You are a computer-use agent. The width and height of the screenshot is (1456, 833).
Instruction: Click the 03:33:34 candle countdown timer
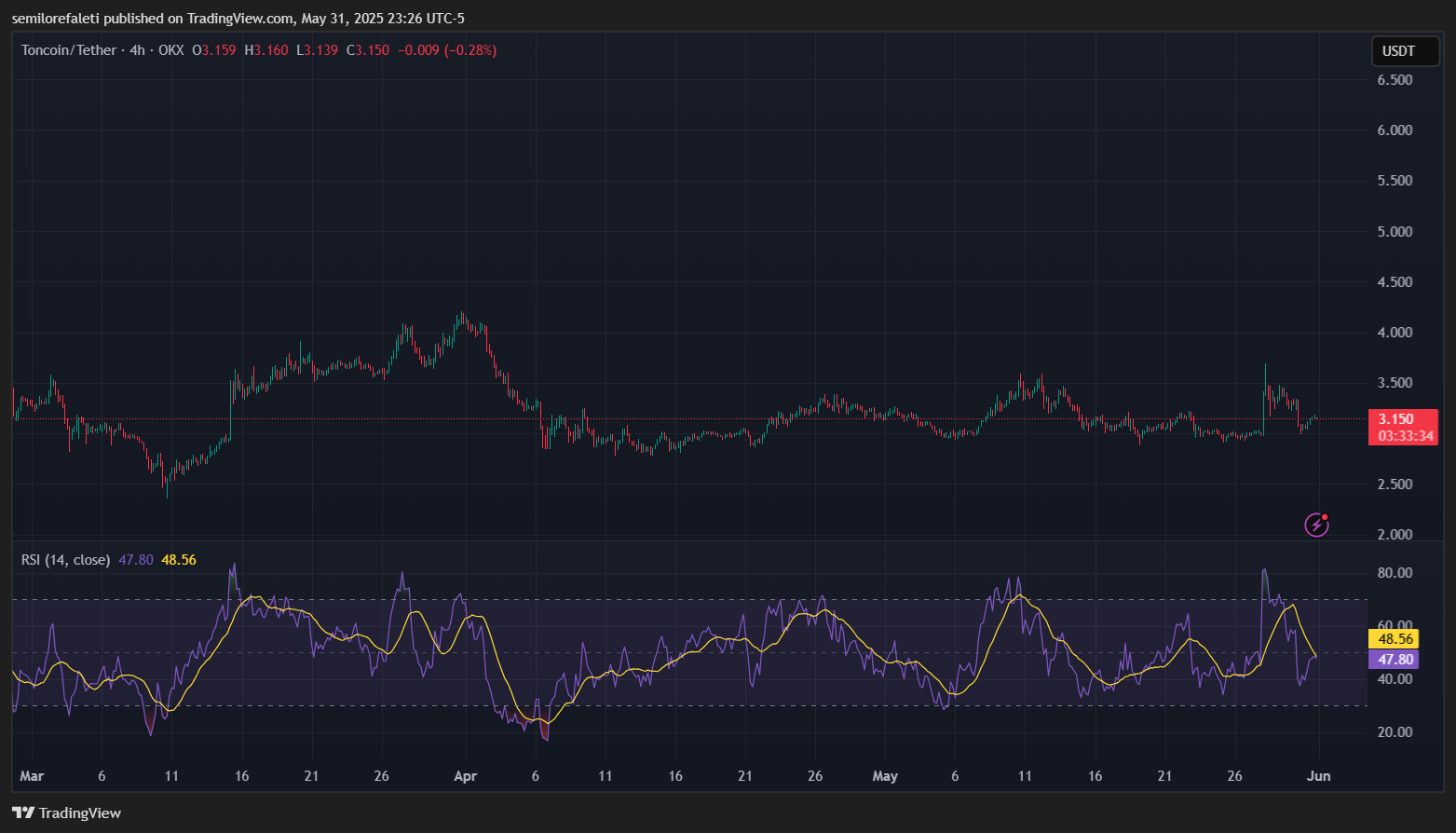[x=1406, y=436]
